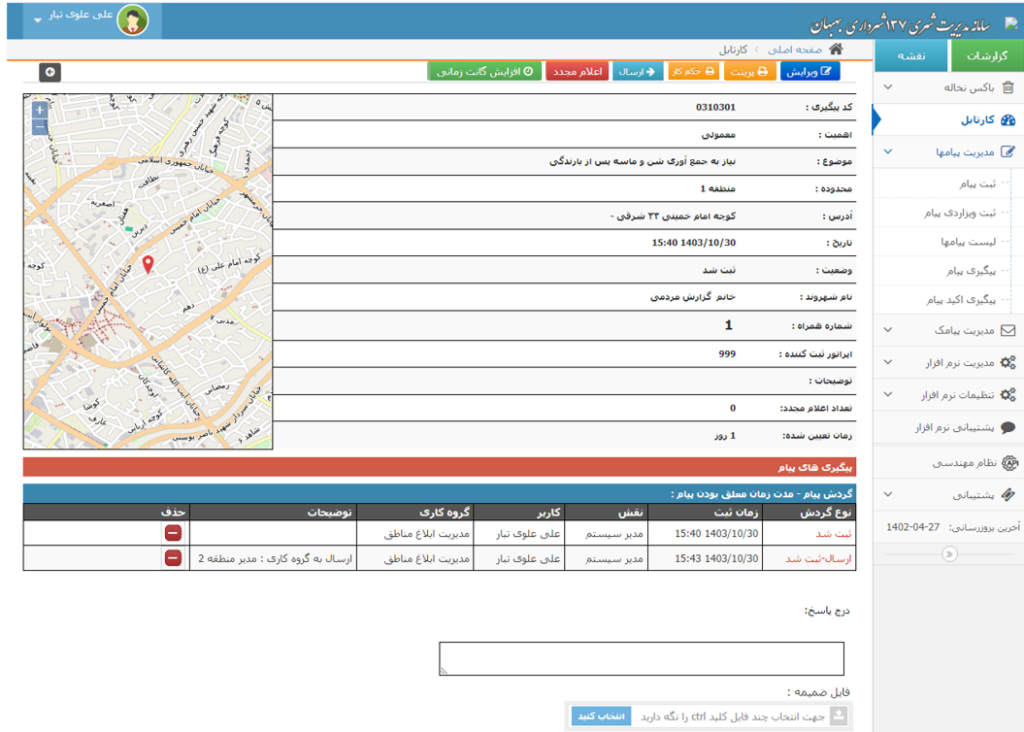The height and width of the screenshot is (732, 1024).
Task: Click the درج پاسخ text field
Action: (x=641, y=658)
